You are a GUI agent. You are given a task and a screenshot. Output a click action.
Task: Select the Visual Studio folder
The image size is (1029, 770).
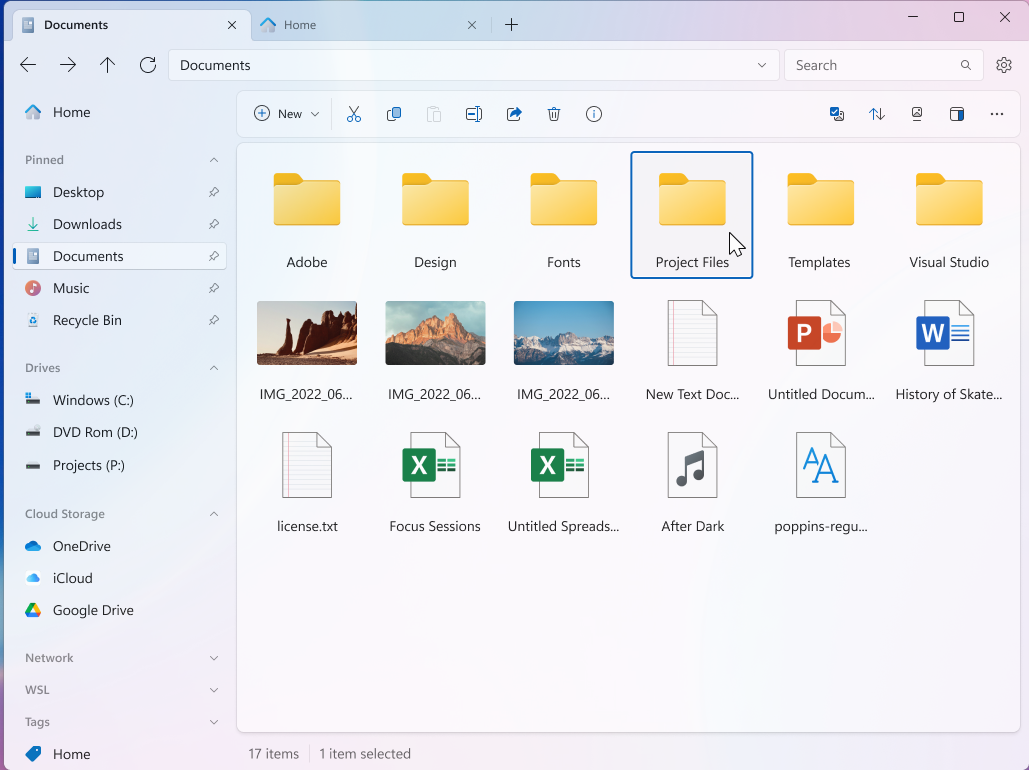coord(949,215)
